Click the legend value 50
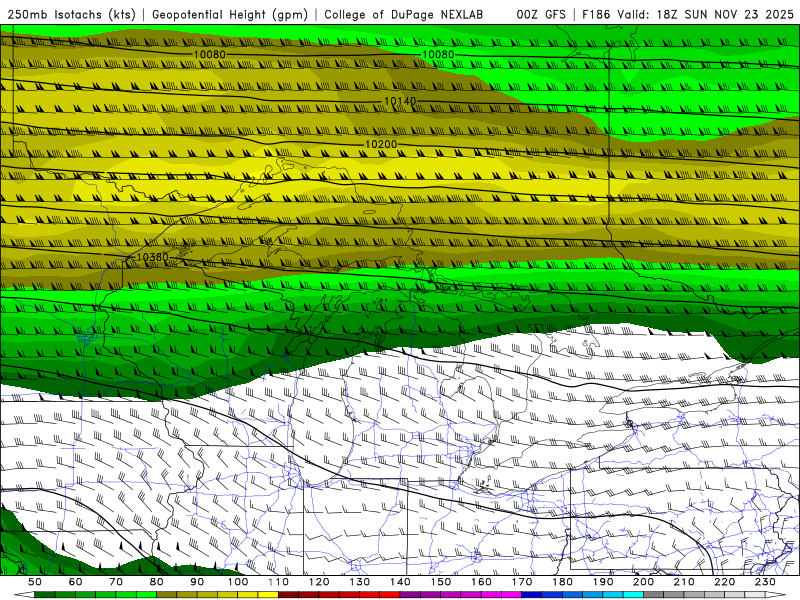This screenshot has width=800, height=600. click(x=35, y=582)
